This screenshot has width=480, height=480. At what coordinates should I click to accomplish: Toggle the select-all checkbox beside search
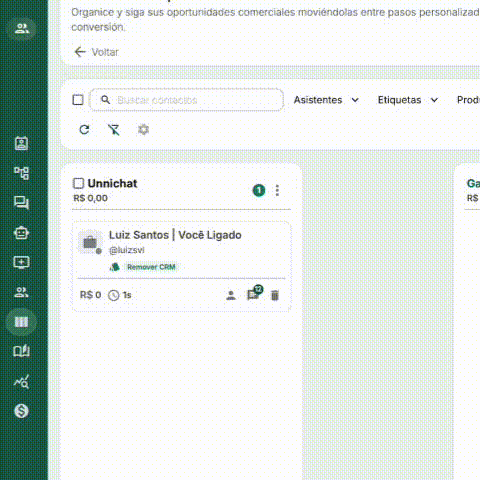point(78,100)
